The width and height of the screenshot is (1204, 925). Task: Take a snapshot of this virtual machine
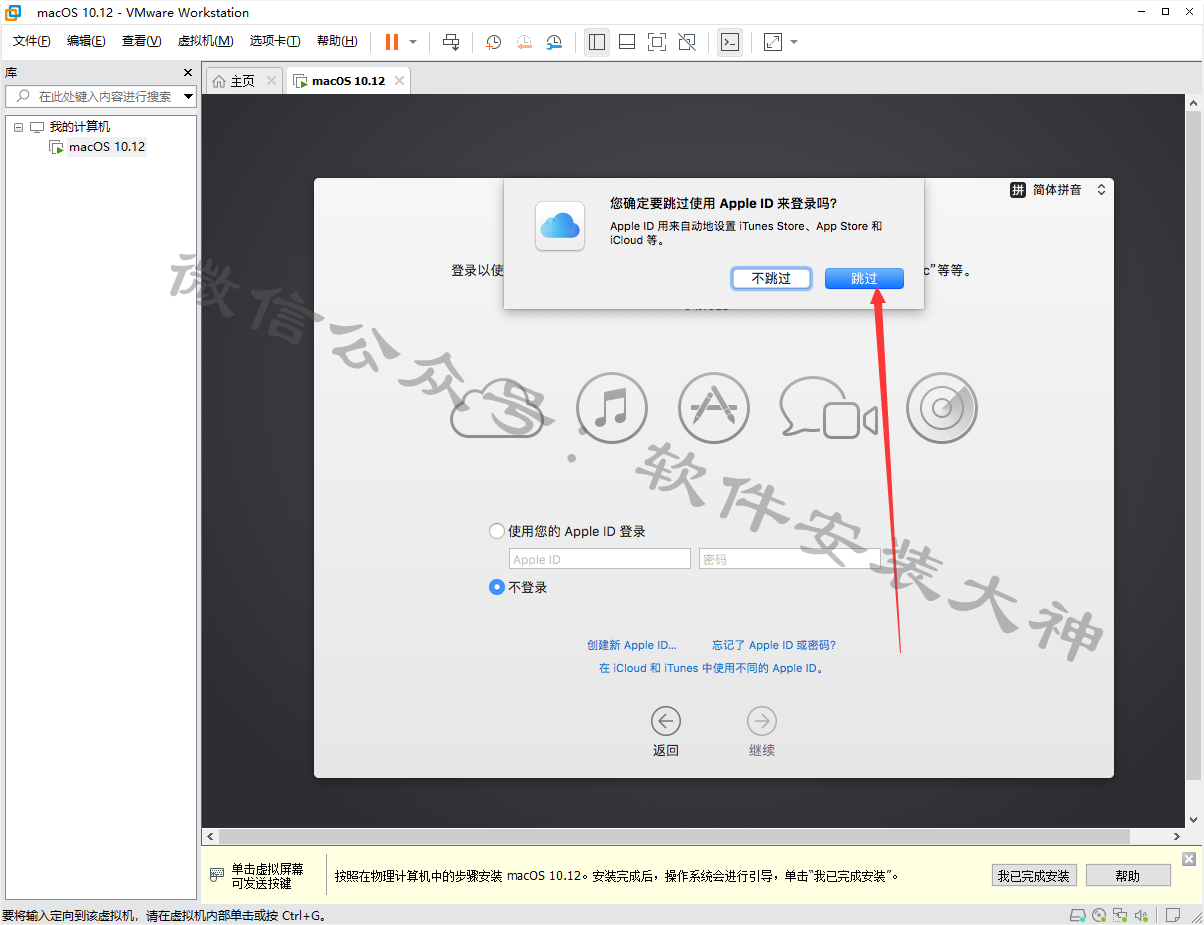[x=493, y=42]
